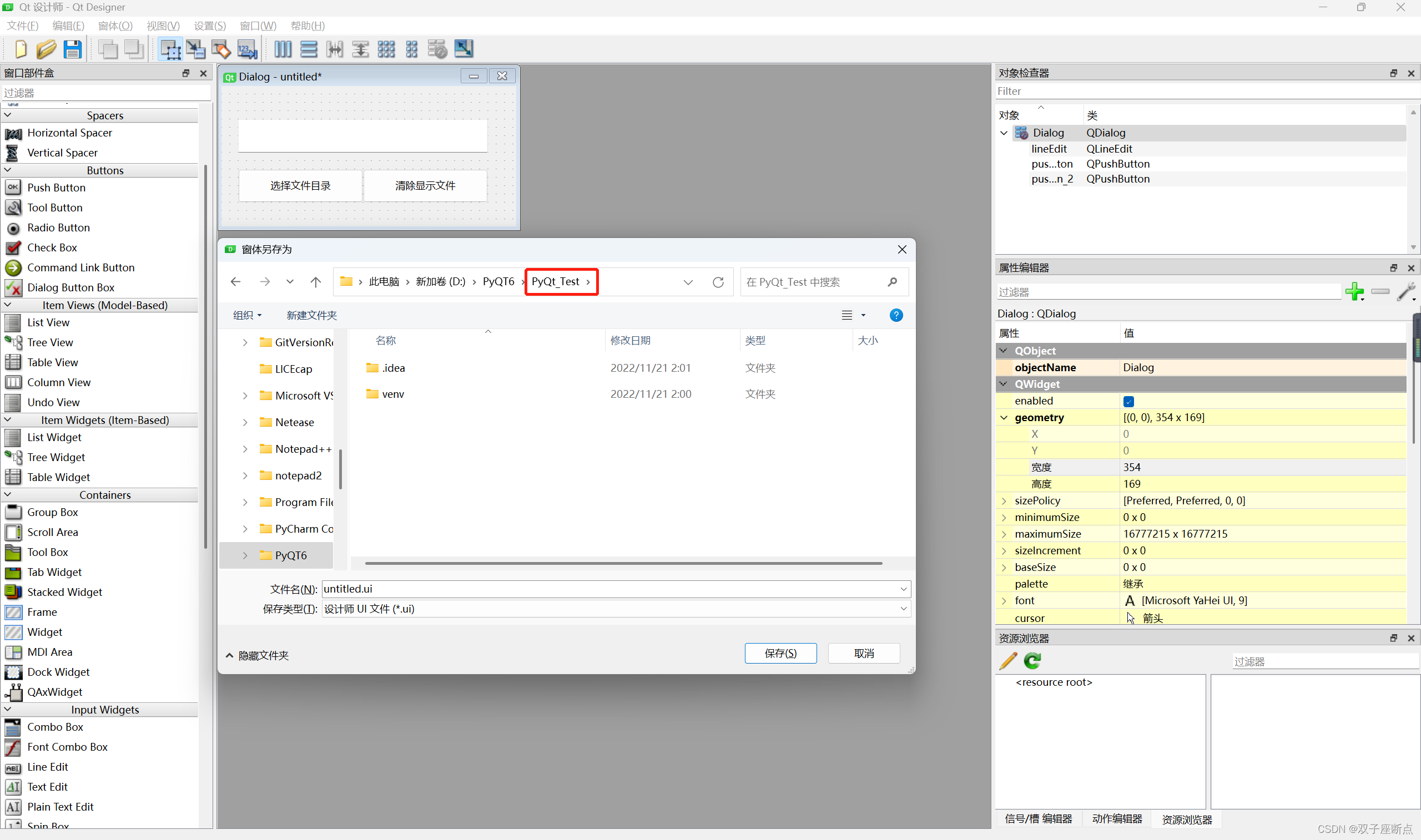Expand the PyQT6 folder in tree
This screenshot has height=840, width=1421.
(245, 556)
